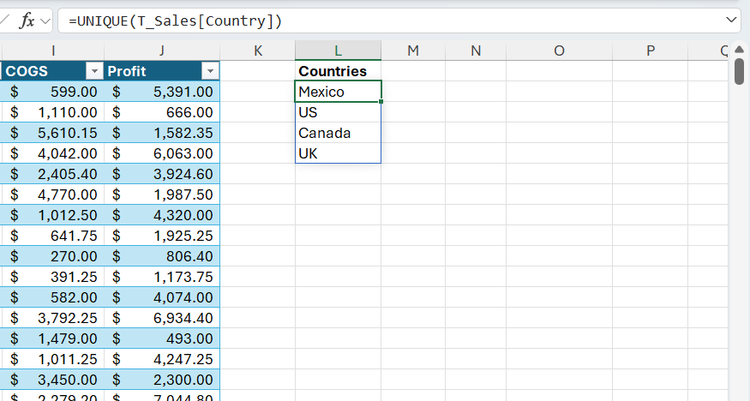
Task: Select the Canada cell
Action: click(x=338, y=133)
